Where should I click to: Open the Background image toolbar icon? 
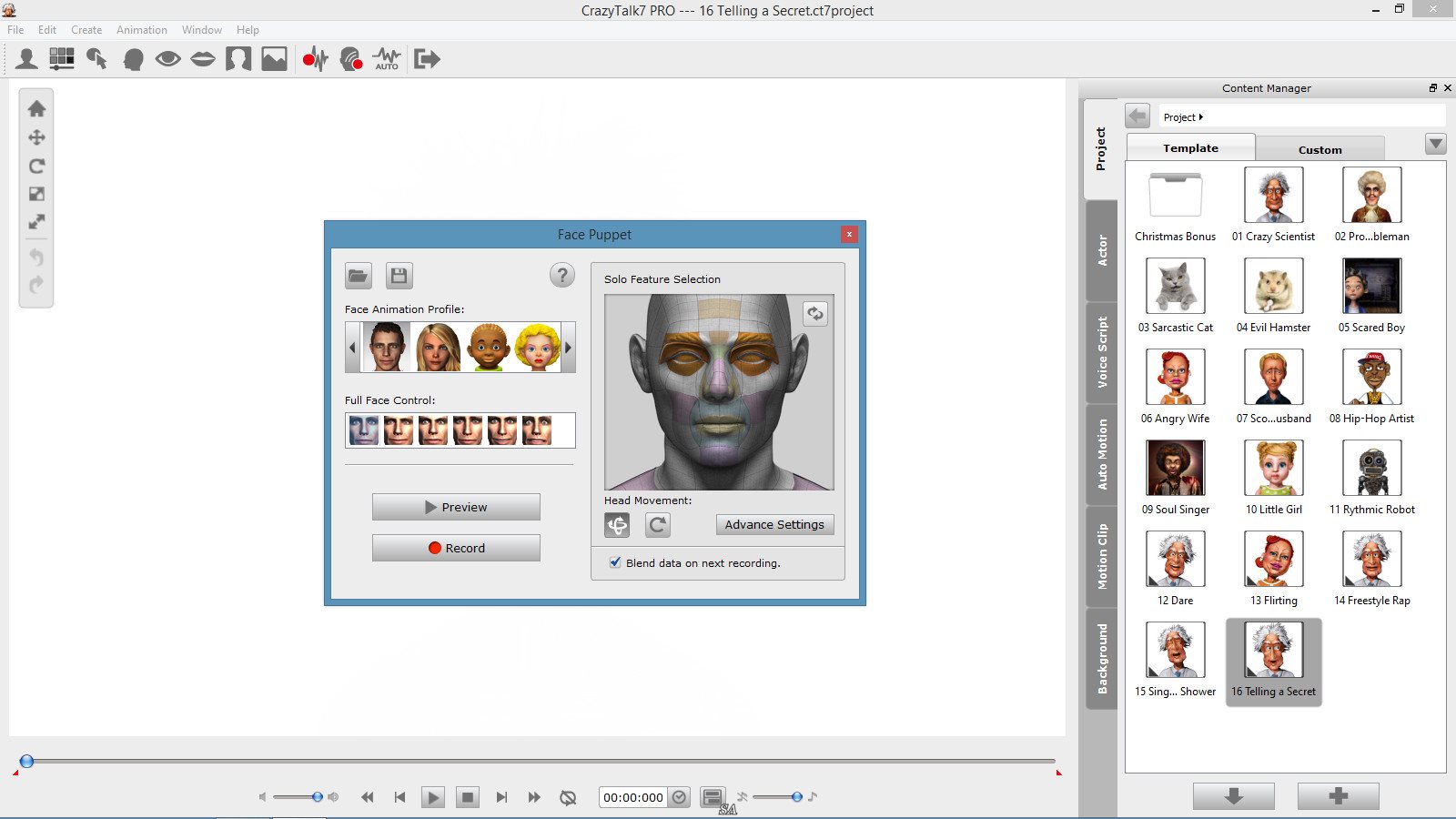[x=274, y=59]
